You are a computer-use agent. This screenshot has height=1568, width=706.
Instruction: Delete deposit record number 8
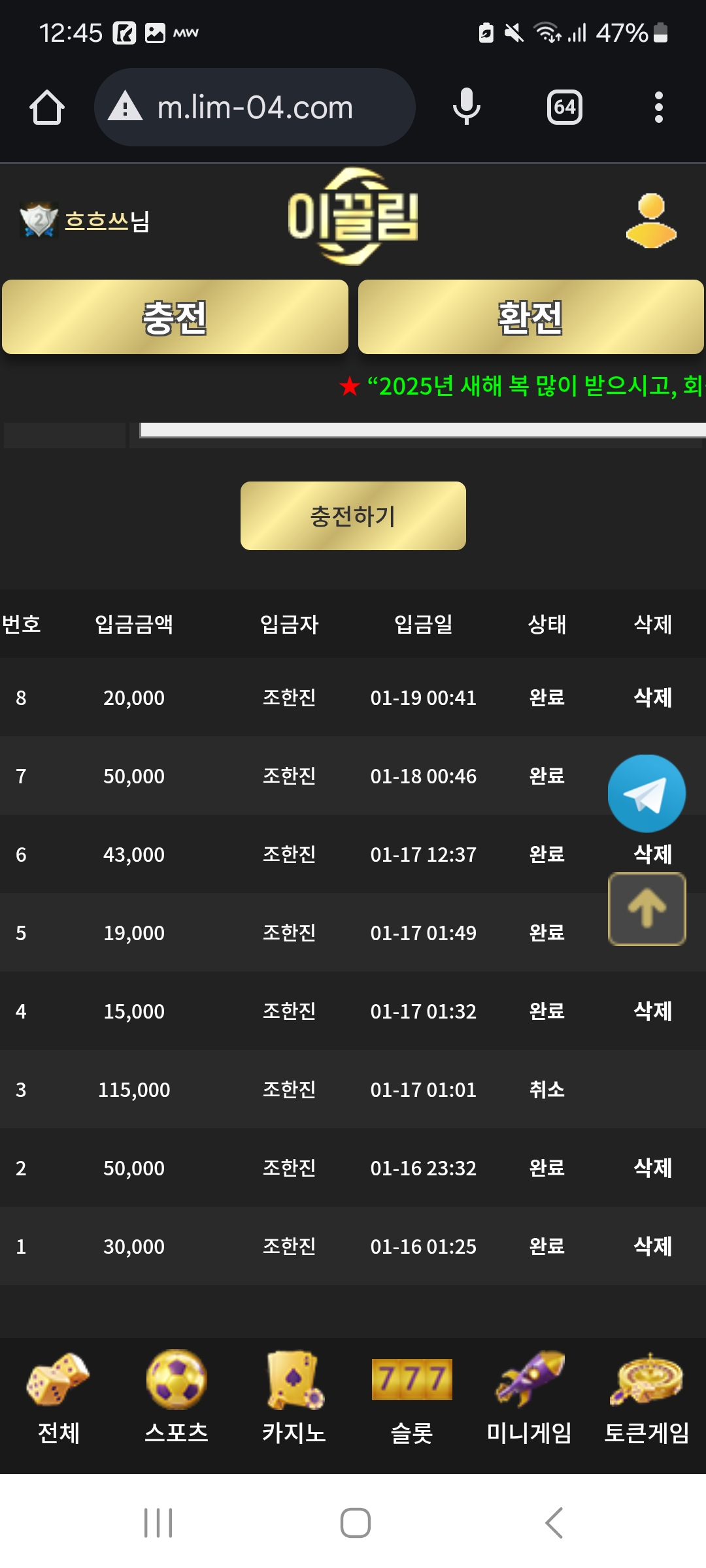pyautogui.click(x=652, y=697)
